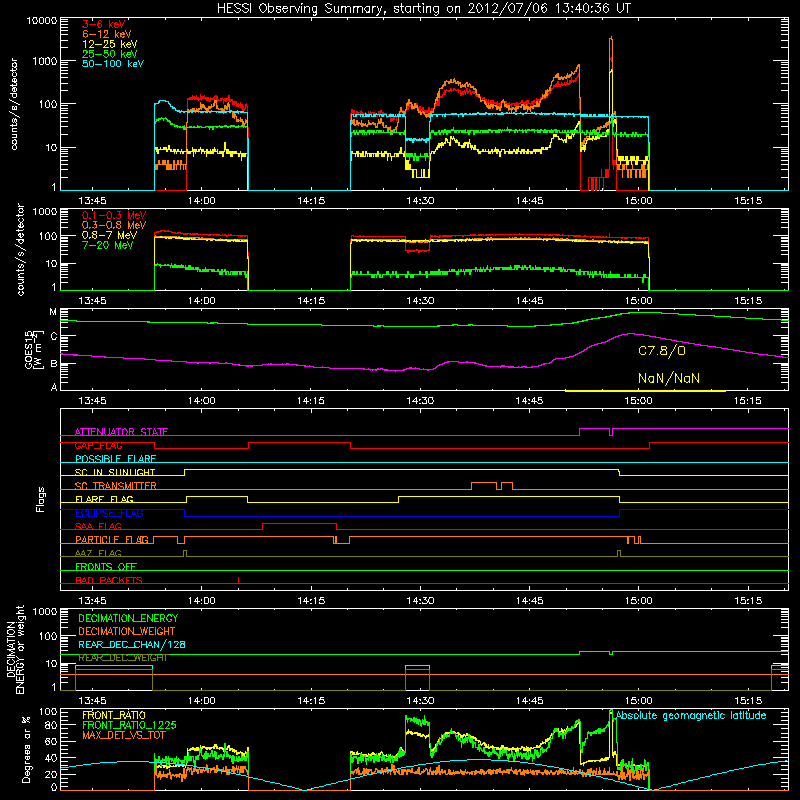This screenshot has width=800, height=800.
Task: Click the DECIMATION_WEIGHT legend label
Action: point(127,632)
